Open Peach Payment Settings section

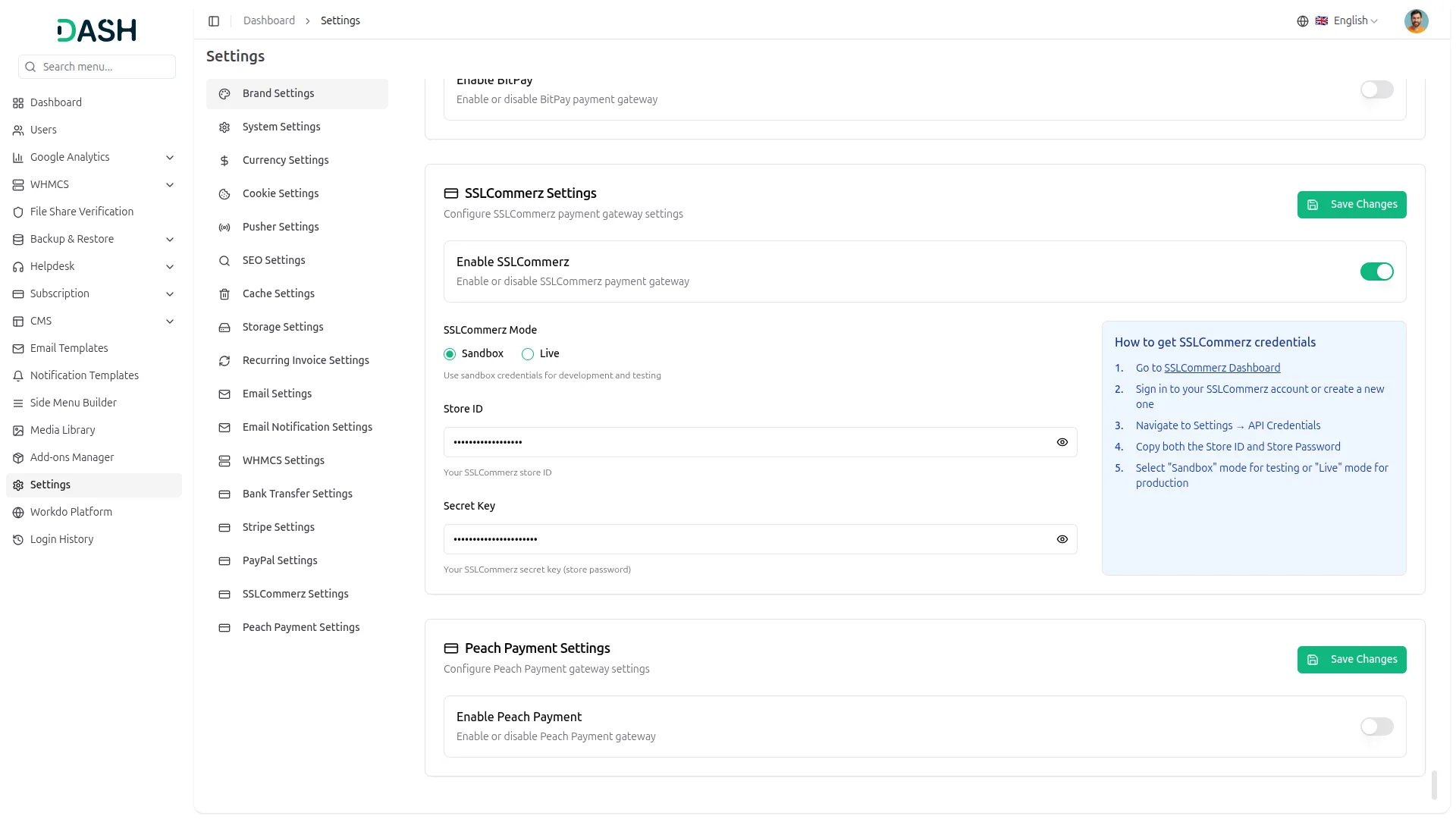pyautogui.click(x=297, y=628)
